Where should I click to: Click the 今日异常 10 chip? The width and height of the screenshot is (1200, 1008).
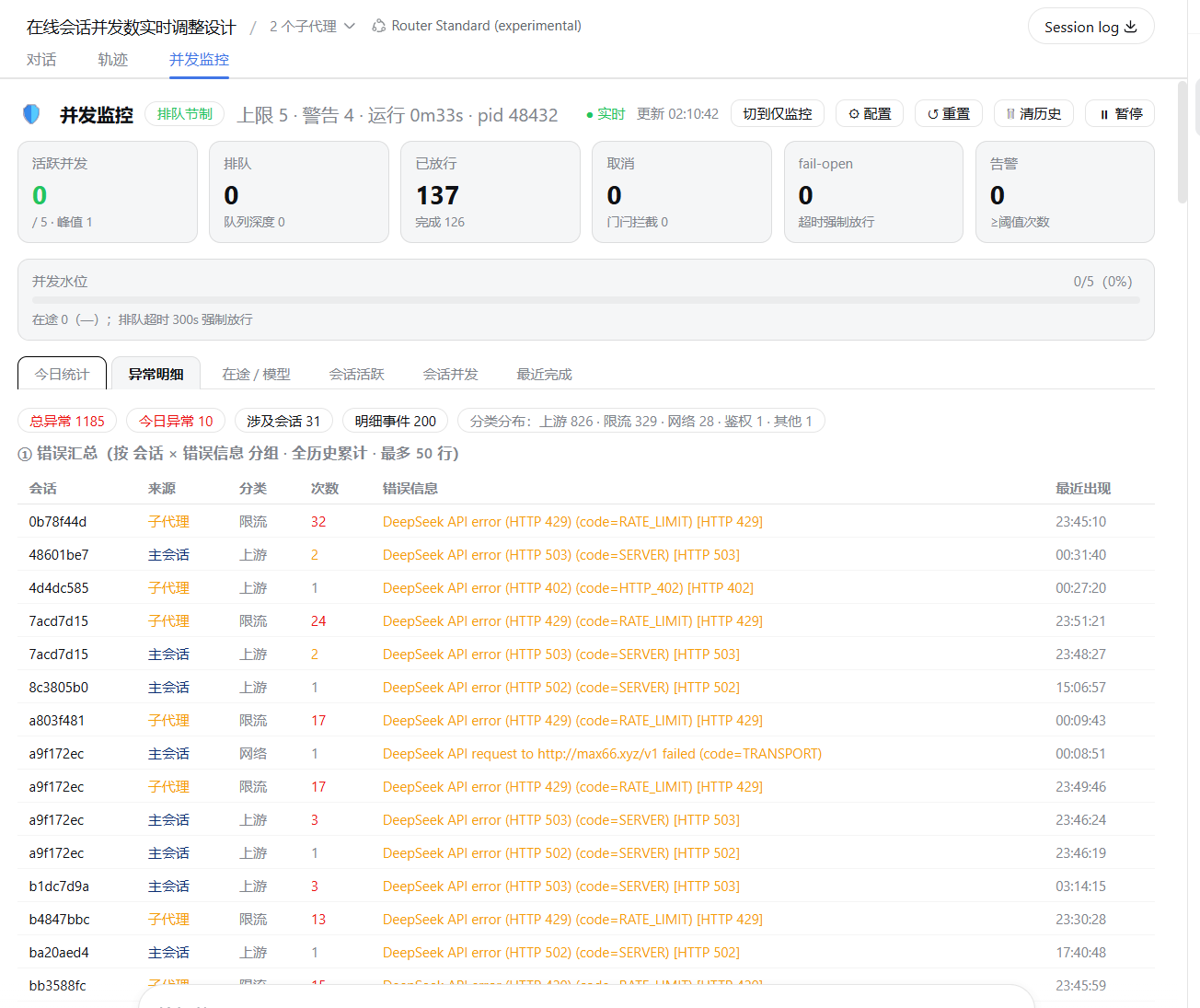tap(176, 421)
